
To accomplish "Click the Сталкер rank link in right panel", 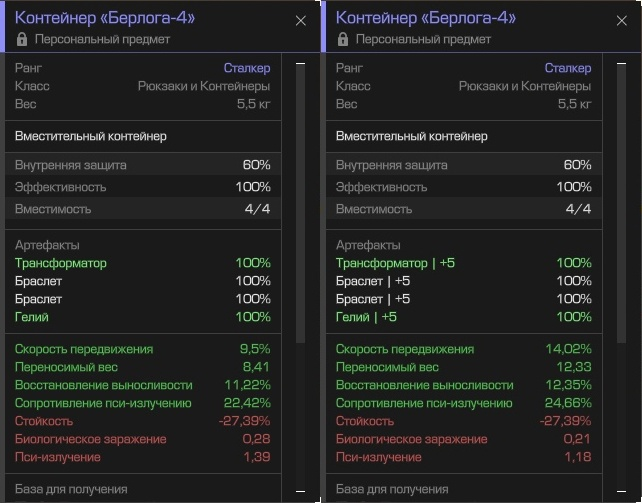I will (567, 68).
